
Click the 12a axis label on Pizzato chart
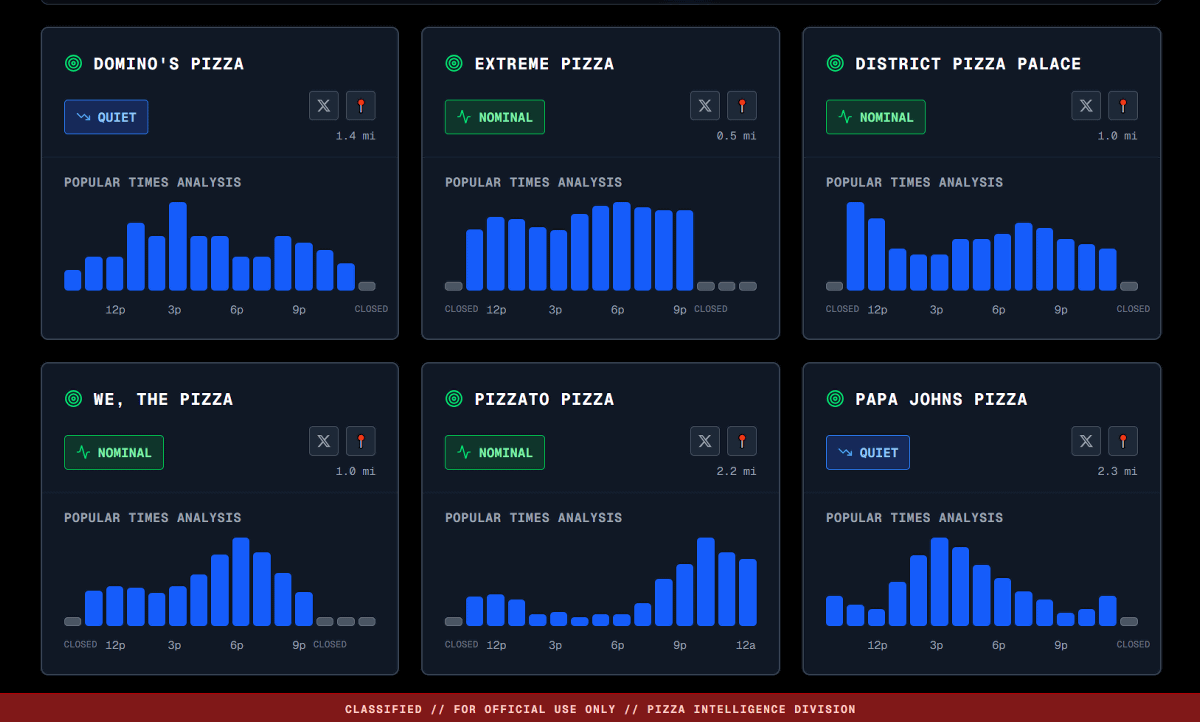(746, 645)
